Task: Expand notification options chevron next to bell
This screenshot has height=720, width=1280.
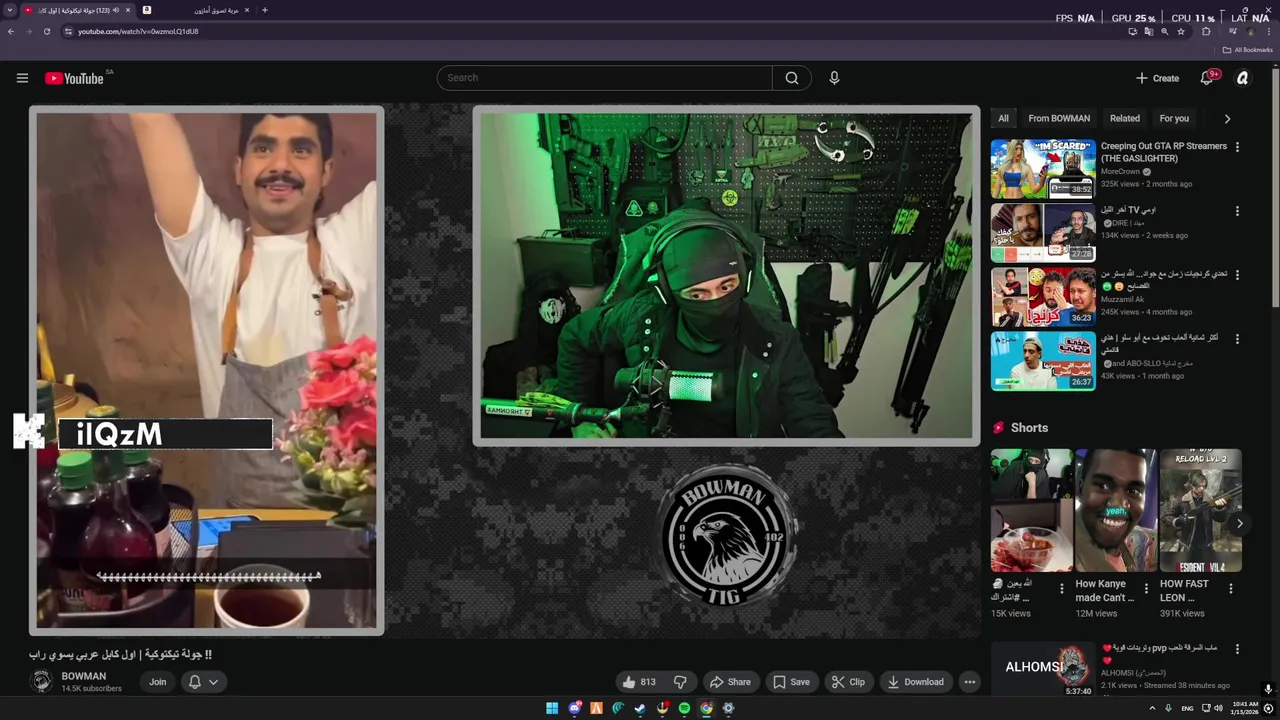Action: click(213, 682)
